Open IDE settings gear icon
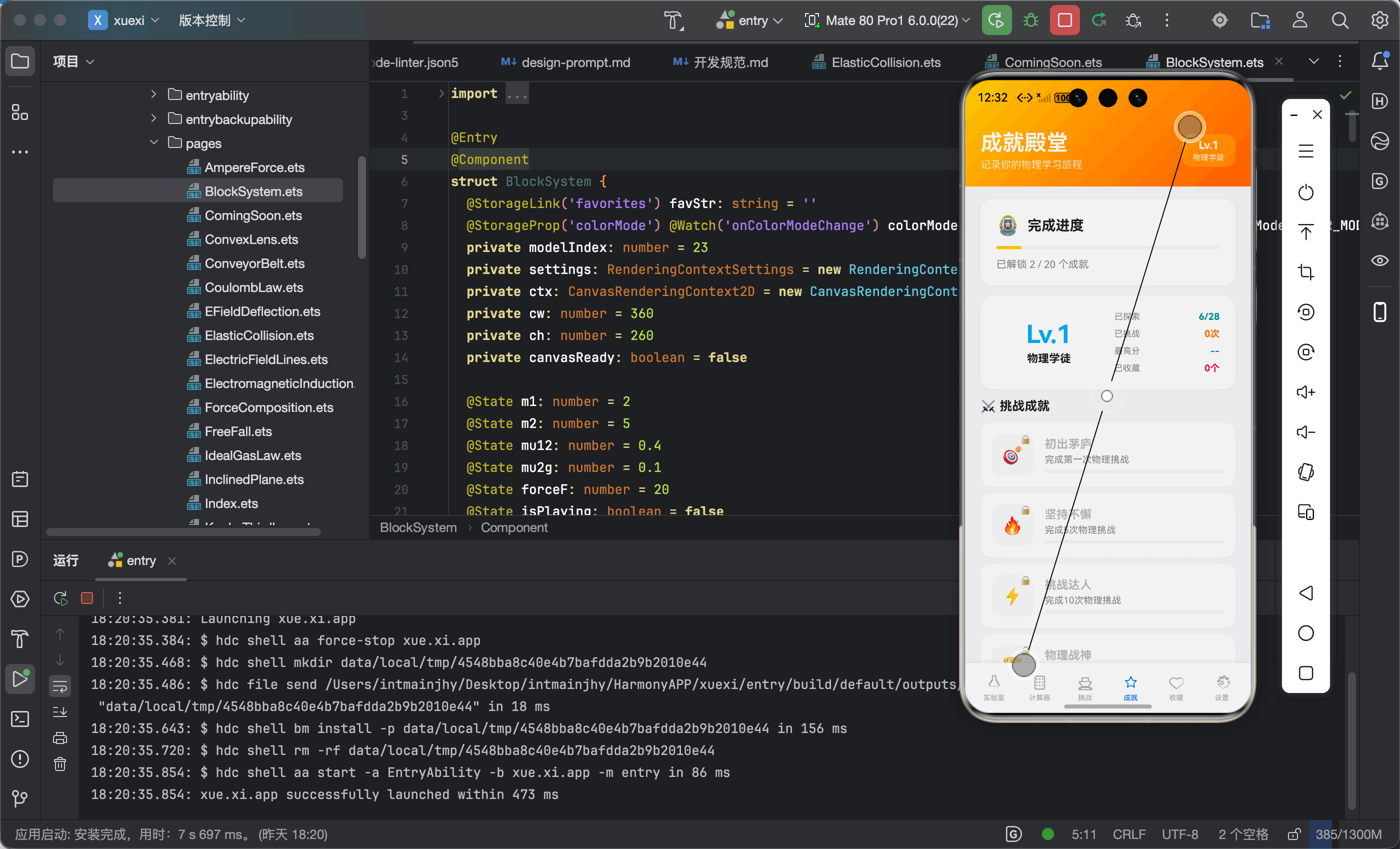This screenshot has width=1400, height=849. (x=1379, y=20)
